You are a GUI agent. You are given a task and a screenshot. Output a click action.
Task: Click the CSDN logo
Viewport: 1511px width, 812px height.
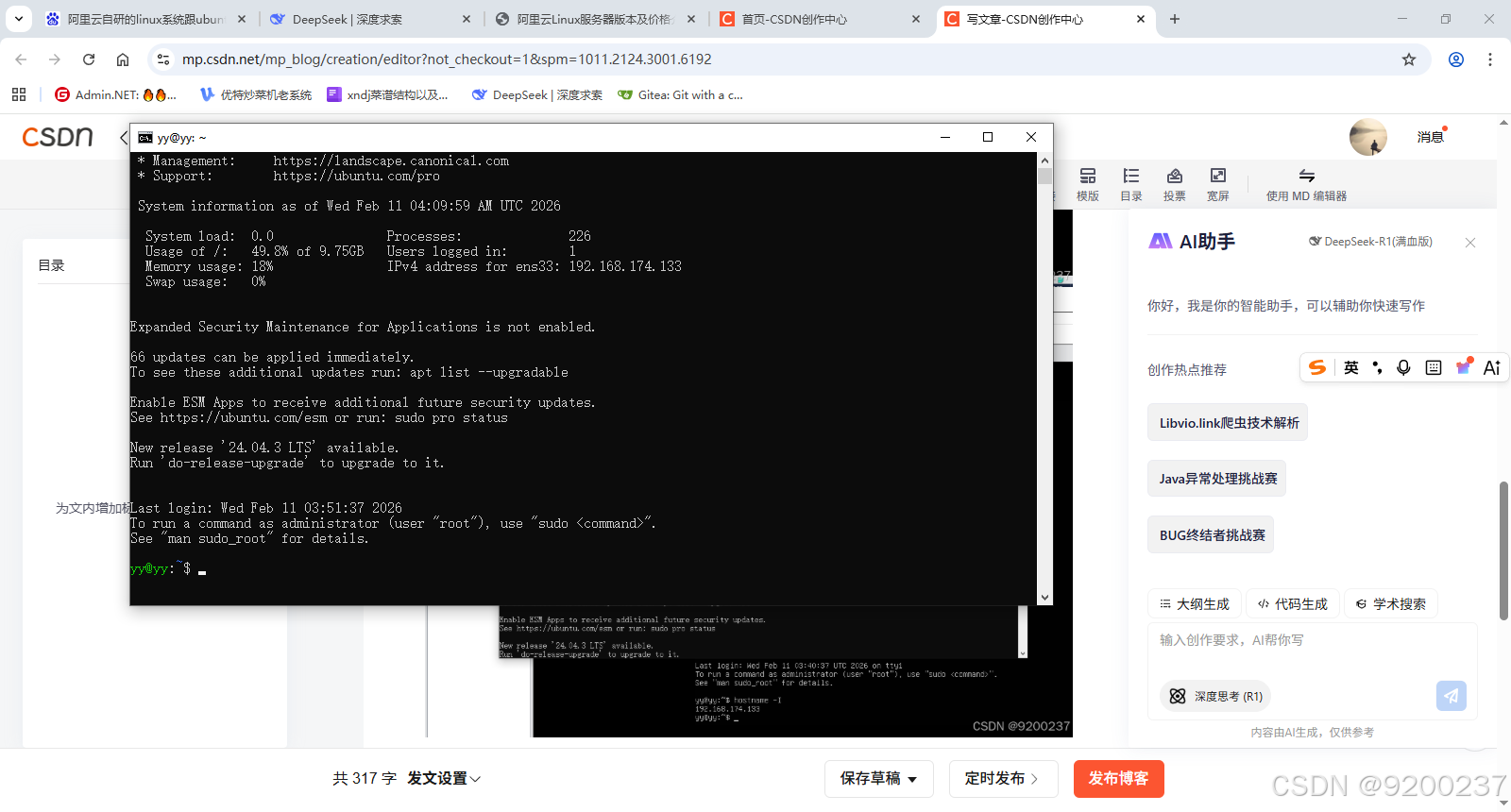click(x=58, y=137)
